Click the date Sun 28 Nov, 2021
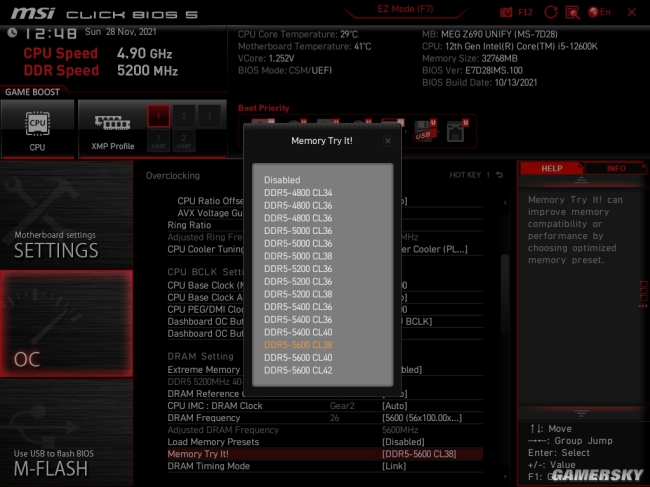This screenshot has width=650, height=487. pyautogui.click(x=121, y=32)
